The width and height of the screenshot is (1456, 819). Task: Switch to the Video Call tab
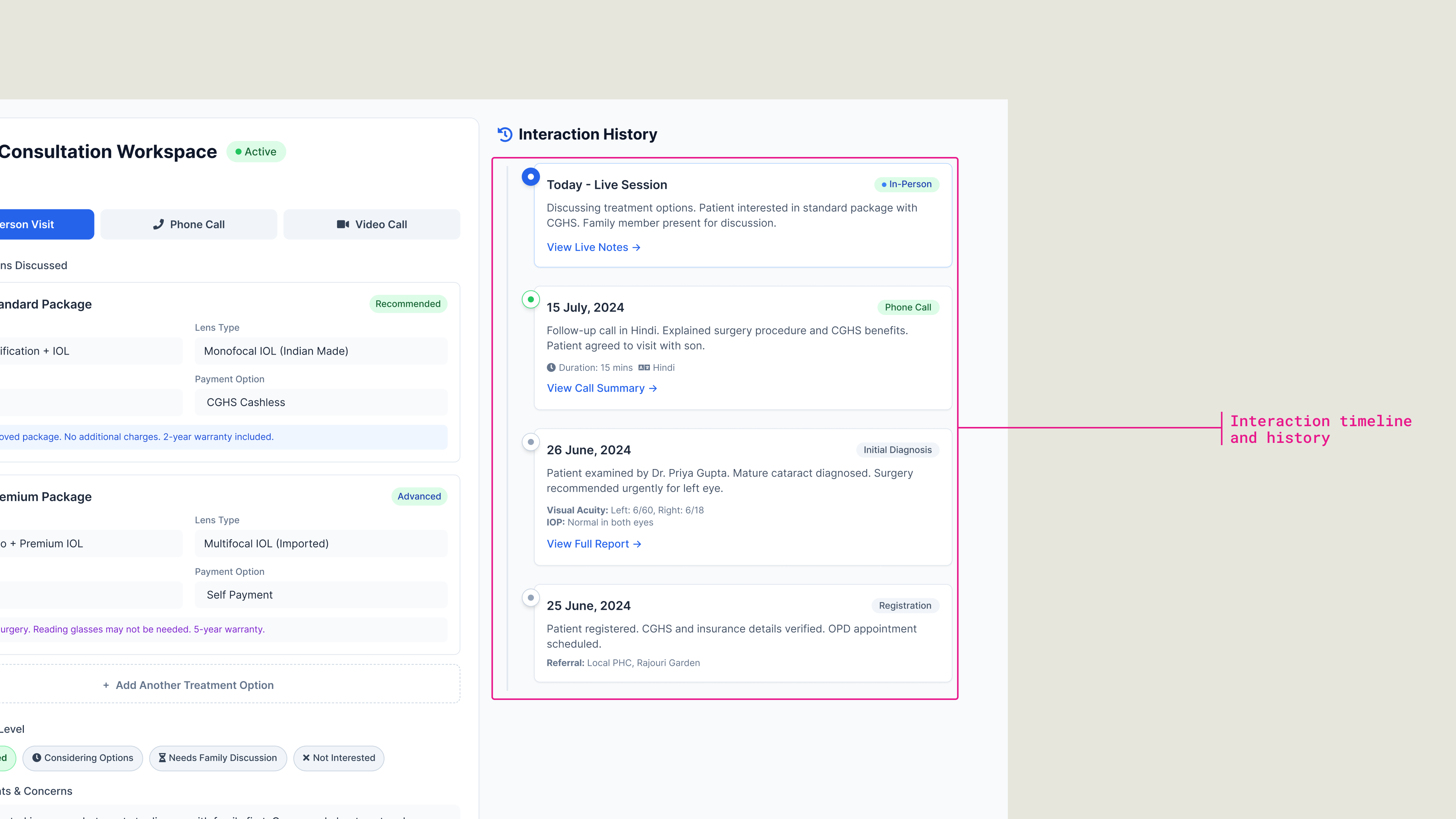click(372, 224)
